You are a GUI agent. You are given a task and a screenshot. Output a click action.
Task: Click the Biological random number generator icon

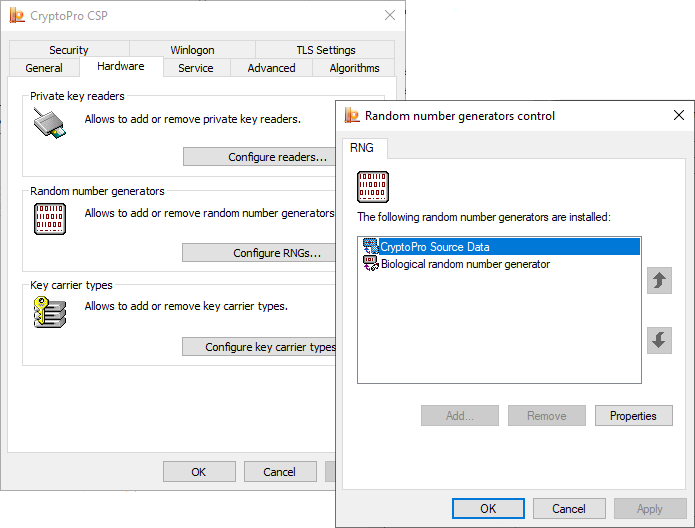370,264
